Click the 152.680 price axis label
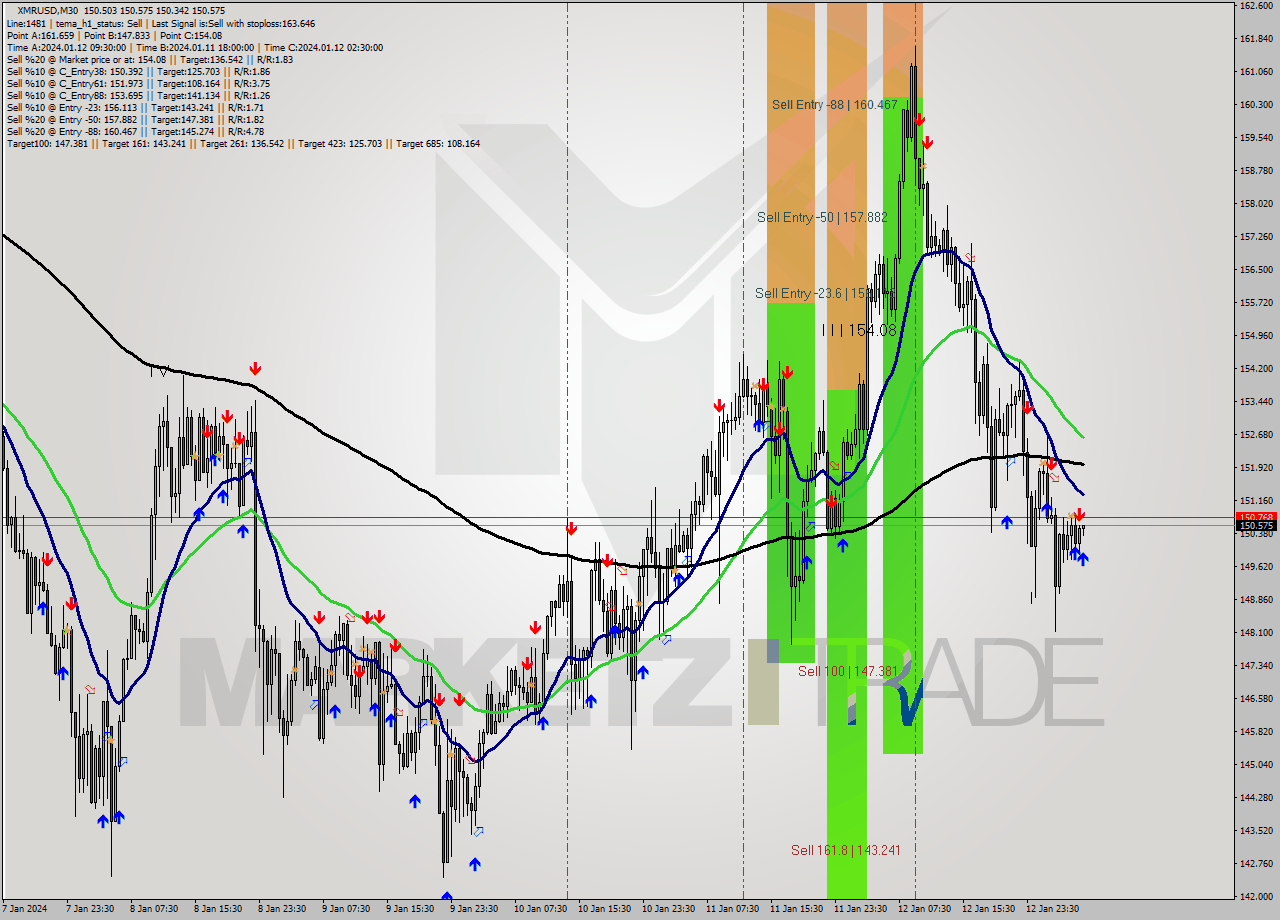This screenshot has width=1280, height=920. click(x=1256, y=434)
